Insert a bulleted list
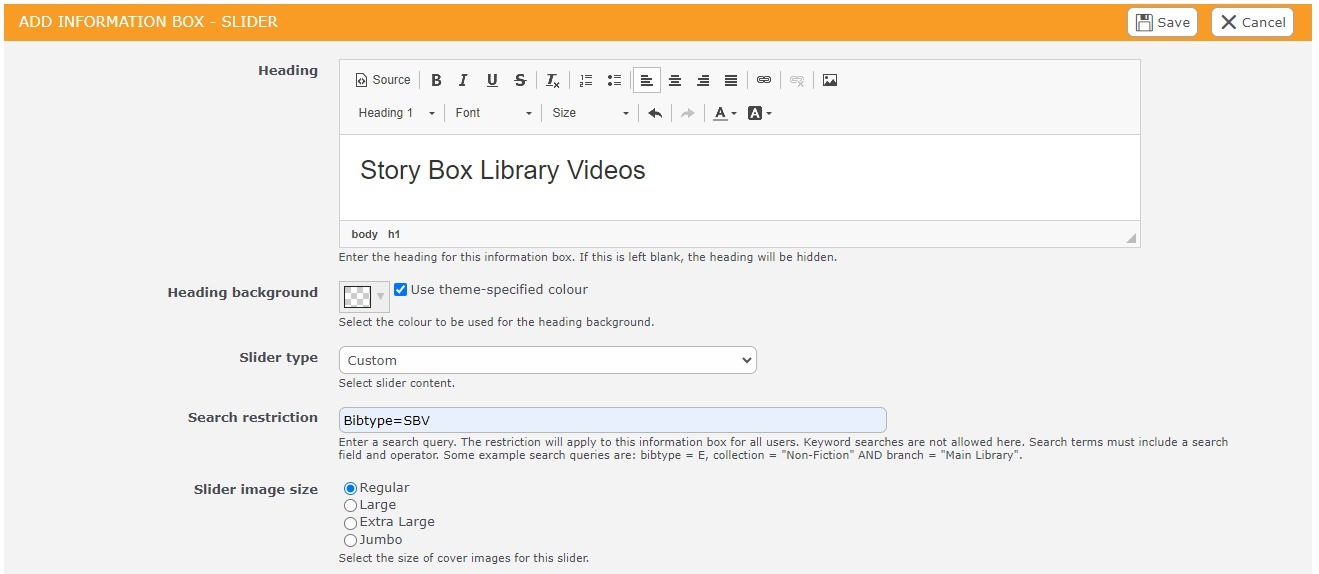 pos(614,80)
